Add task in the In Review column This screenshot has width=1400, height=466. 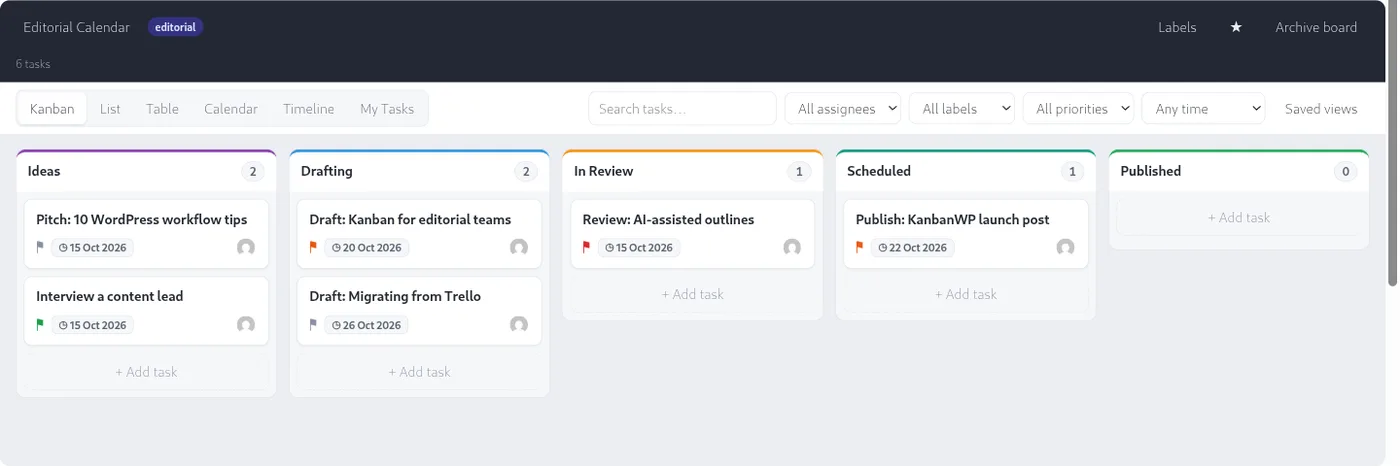(x=692, y=294)
